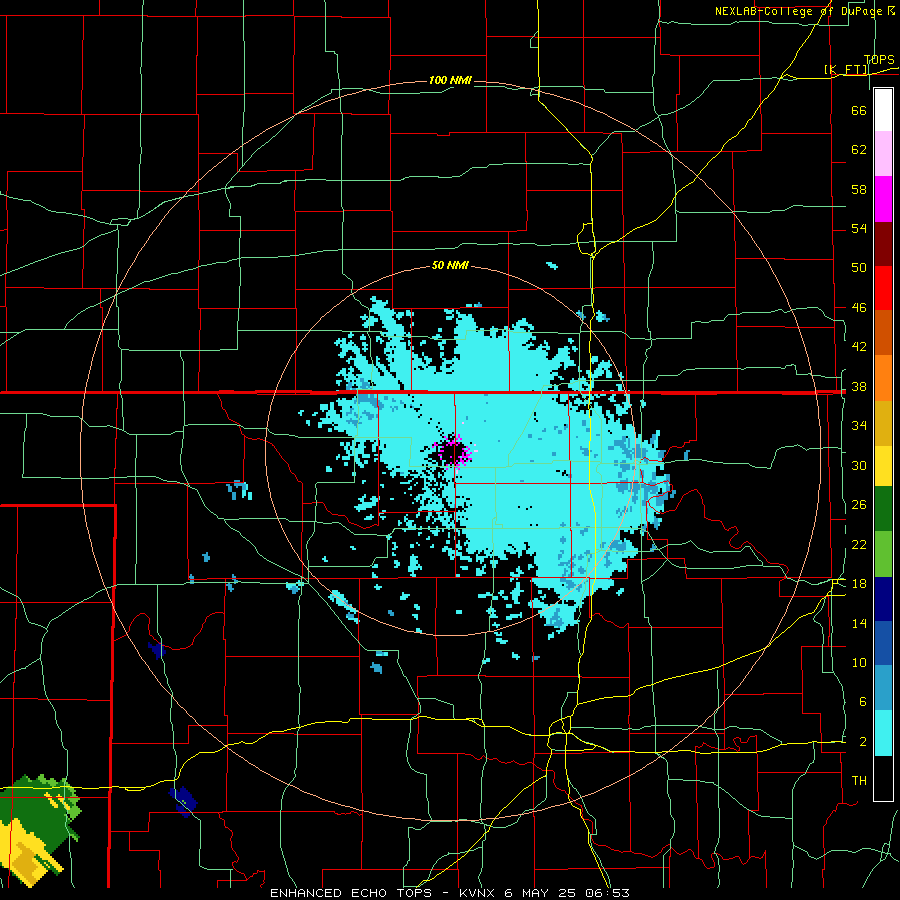Click the 'TH' threshold label
The width and height of the screenshot is (900, 900).
click(859, 781)
